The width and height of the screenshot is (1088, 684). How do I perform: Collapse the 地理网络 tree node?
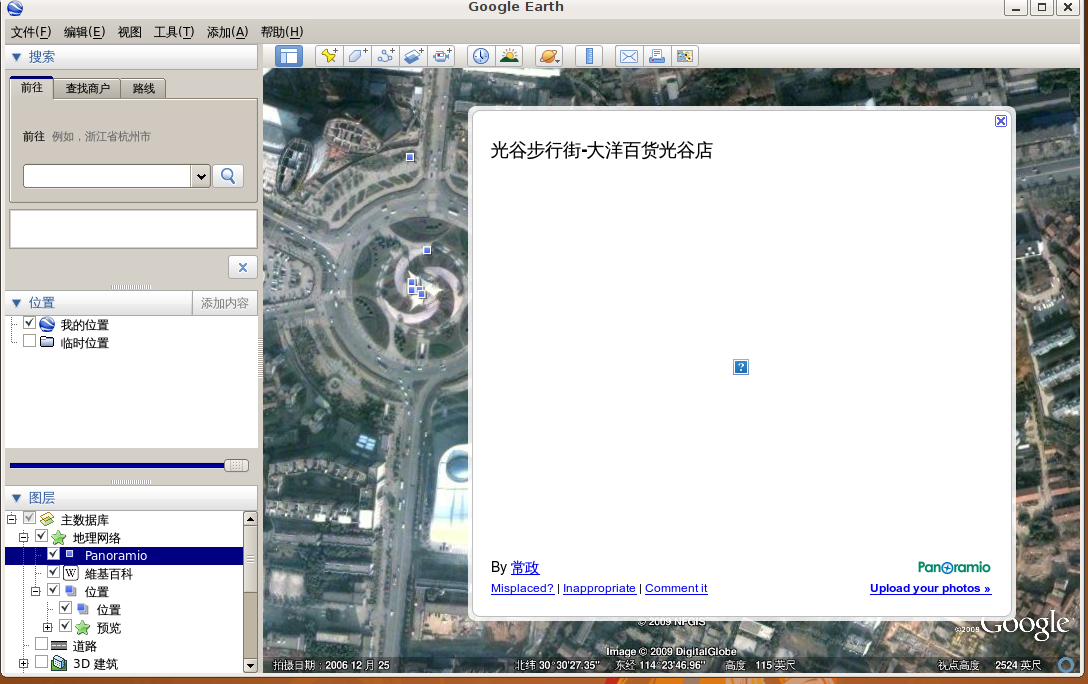24,537
